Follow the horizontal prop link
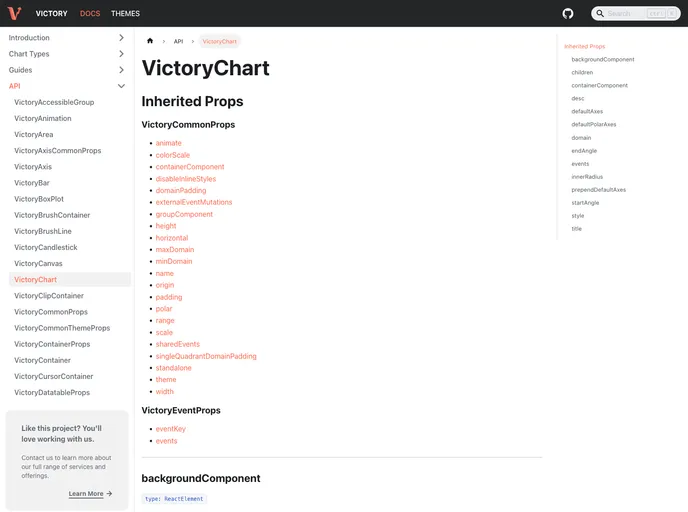The height and width of the screenshot is (512, 688). coord(172,238)
